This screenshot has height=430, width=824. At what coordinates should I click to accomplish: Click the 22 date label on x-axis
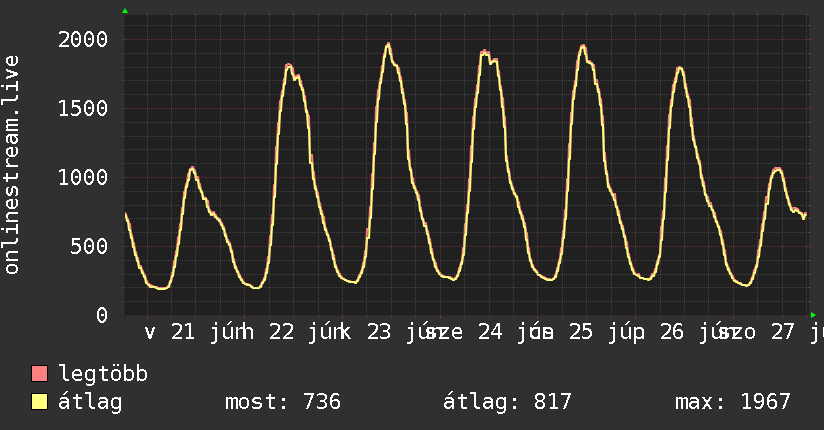(281, 332)
